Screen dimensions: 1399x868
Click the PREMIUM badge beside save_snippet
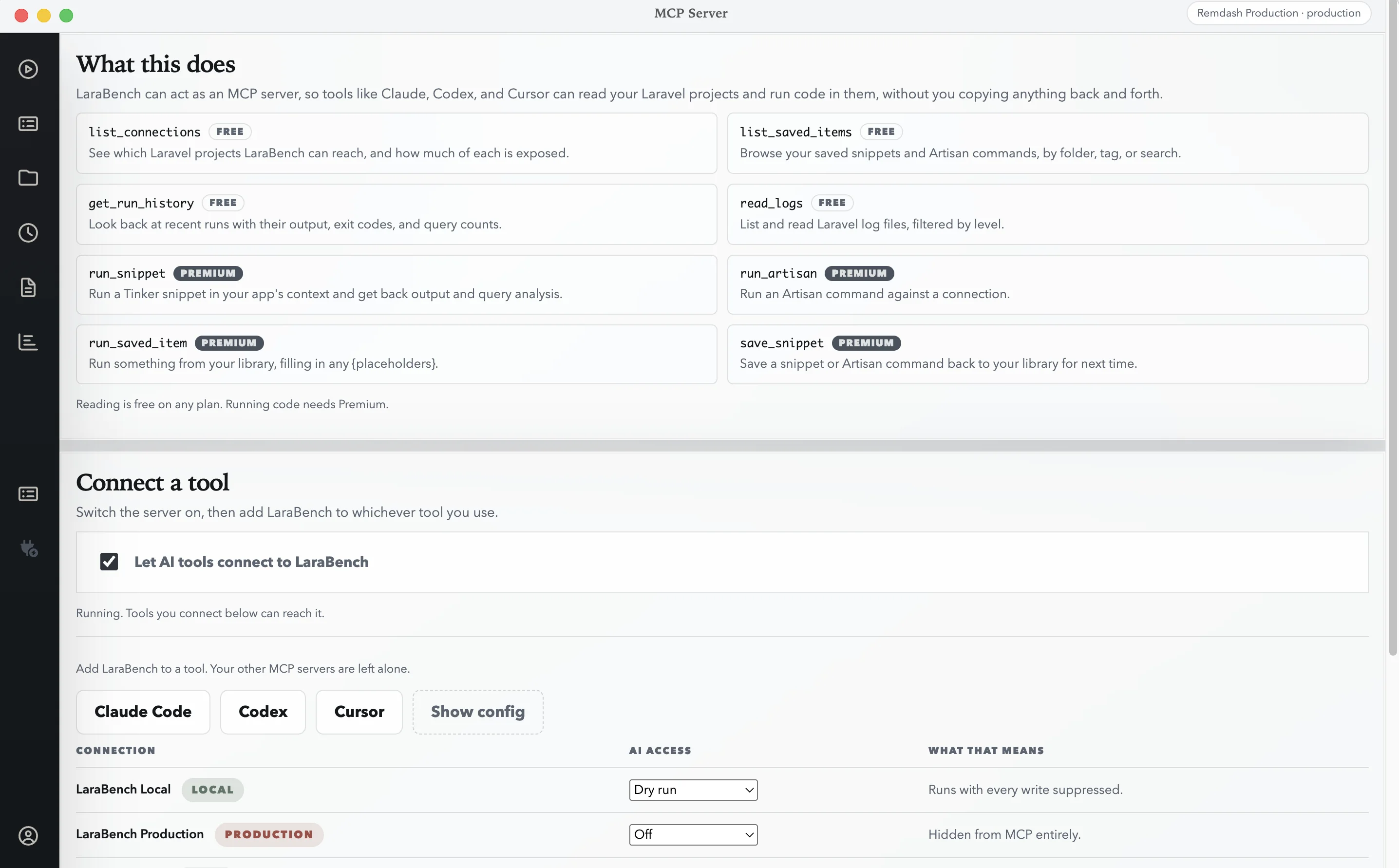[866, 343]
